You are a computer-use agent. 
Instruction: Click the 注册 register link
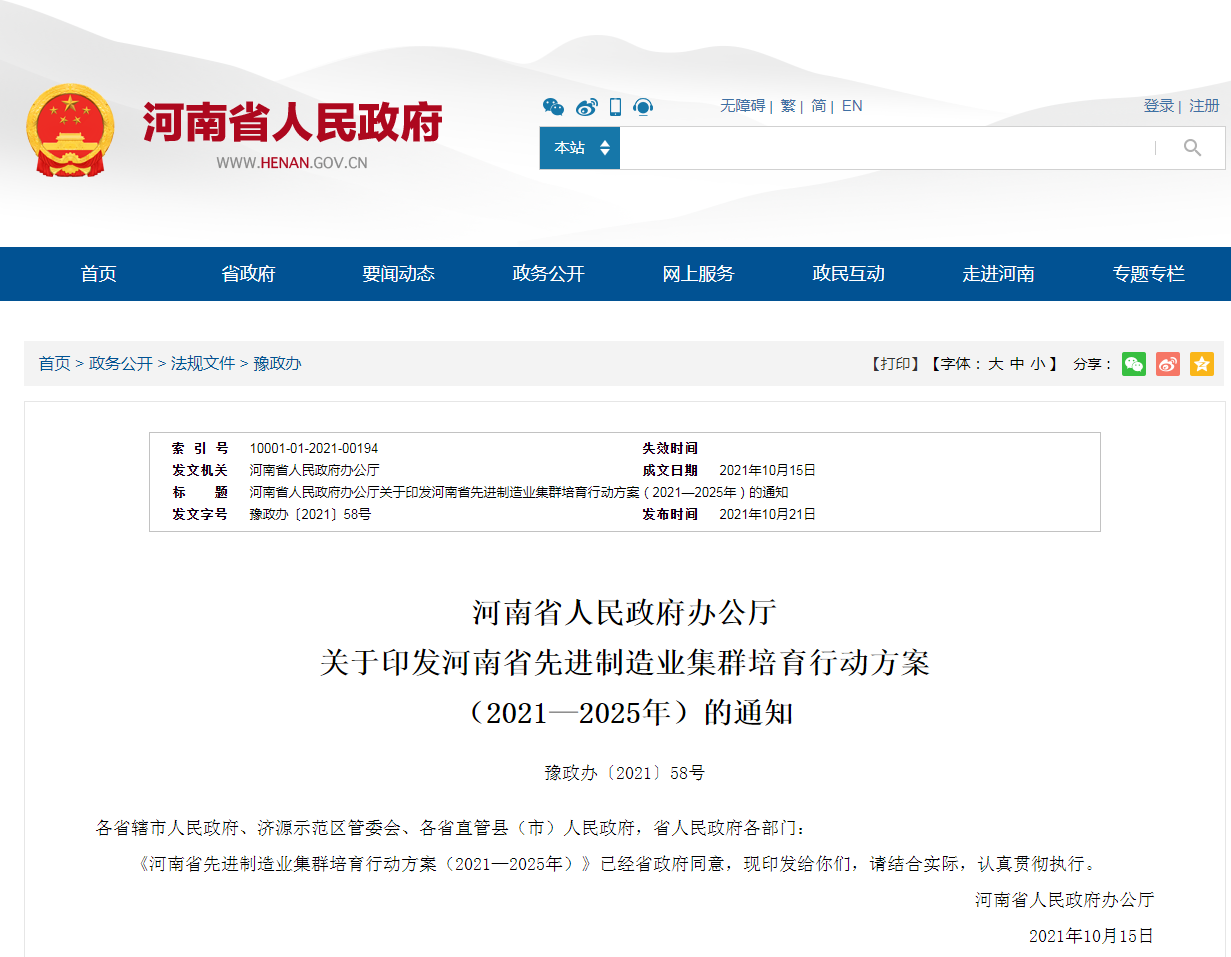[x=1205, y=106]
